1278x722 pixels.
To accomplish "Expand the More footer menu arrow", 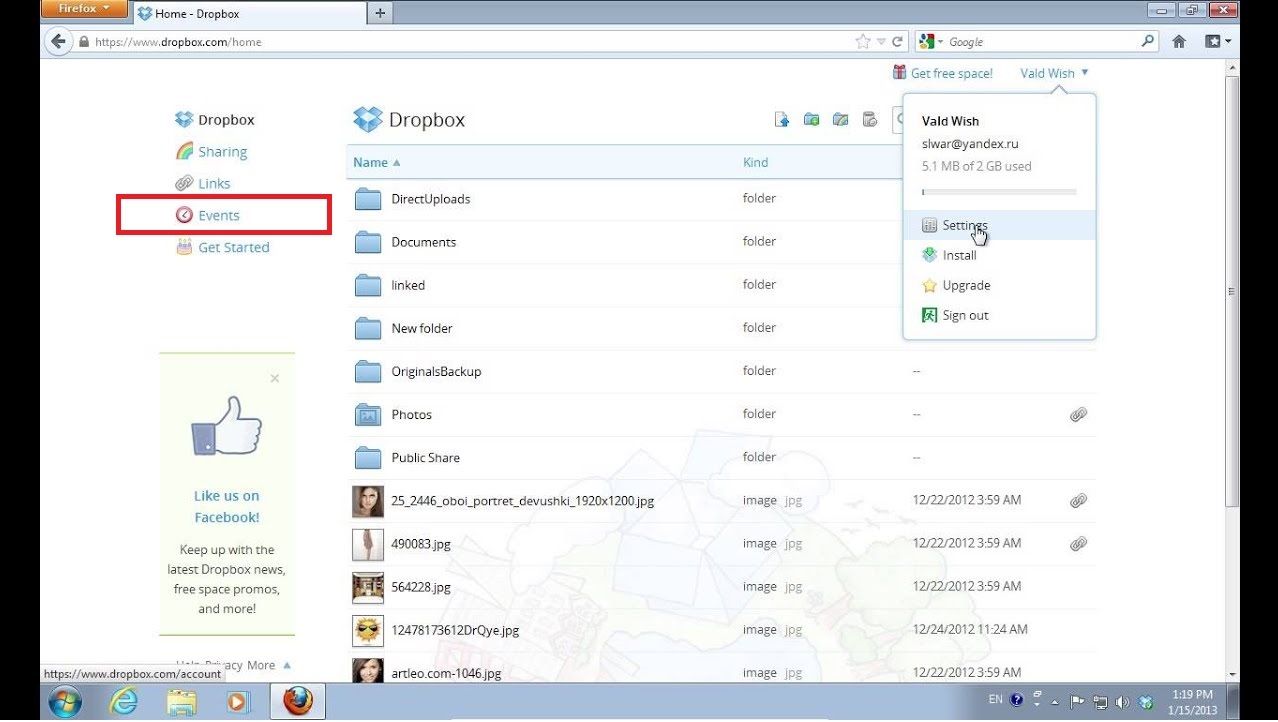I will click(x=287, y=665).
